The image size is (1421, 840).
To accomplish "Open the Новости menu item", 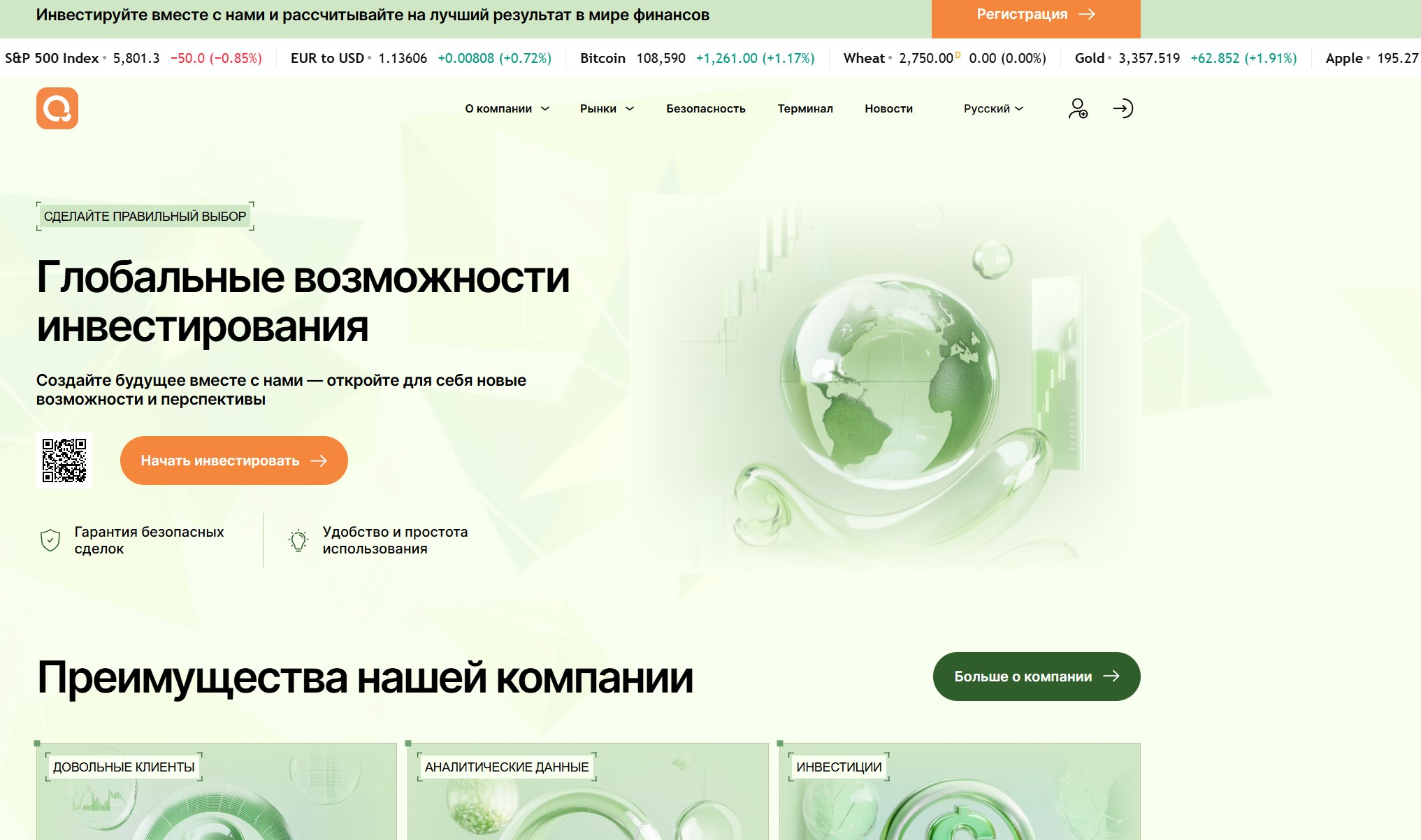I will tap(888, 108).
